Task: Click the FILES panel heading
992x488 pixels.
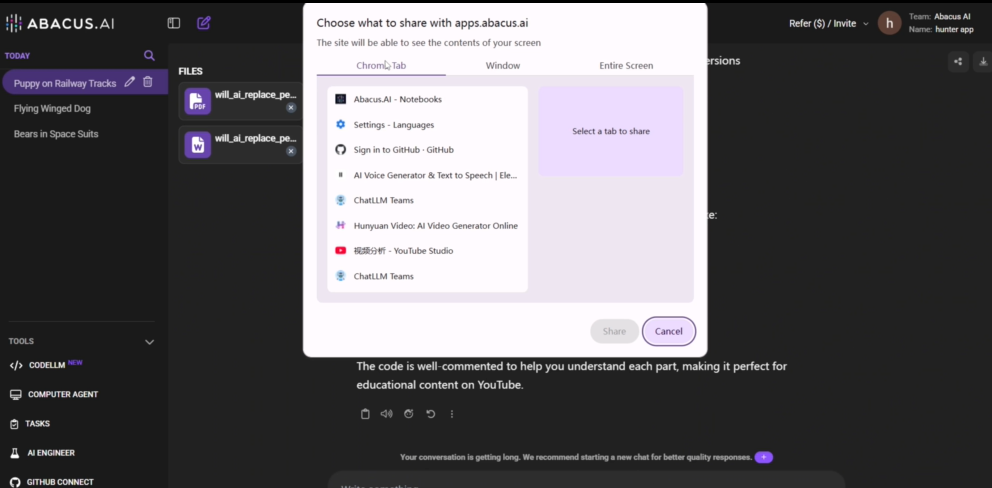Action: (190, 72)
